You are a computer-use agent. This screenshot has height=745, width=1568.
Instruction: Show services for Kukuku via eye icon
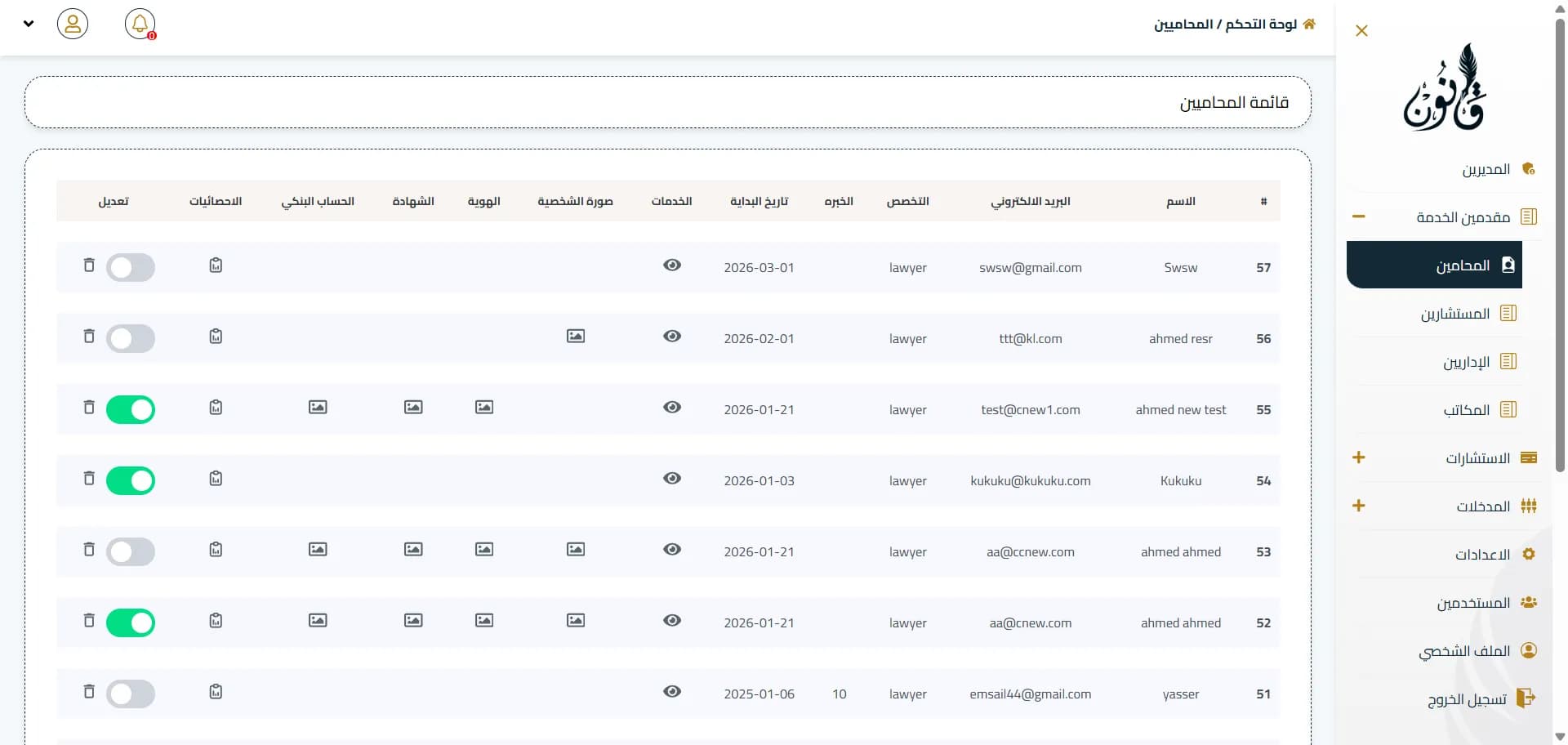(672, 478)
